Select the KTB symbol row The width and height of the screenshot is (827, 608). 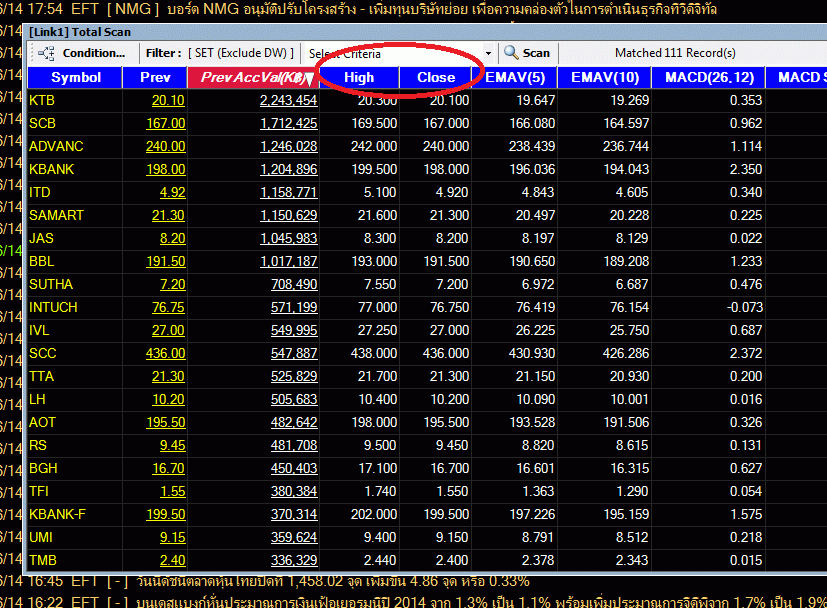(x=42, y=100)
